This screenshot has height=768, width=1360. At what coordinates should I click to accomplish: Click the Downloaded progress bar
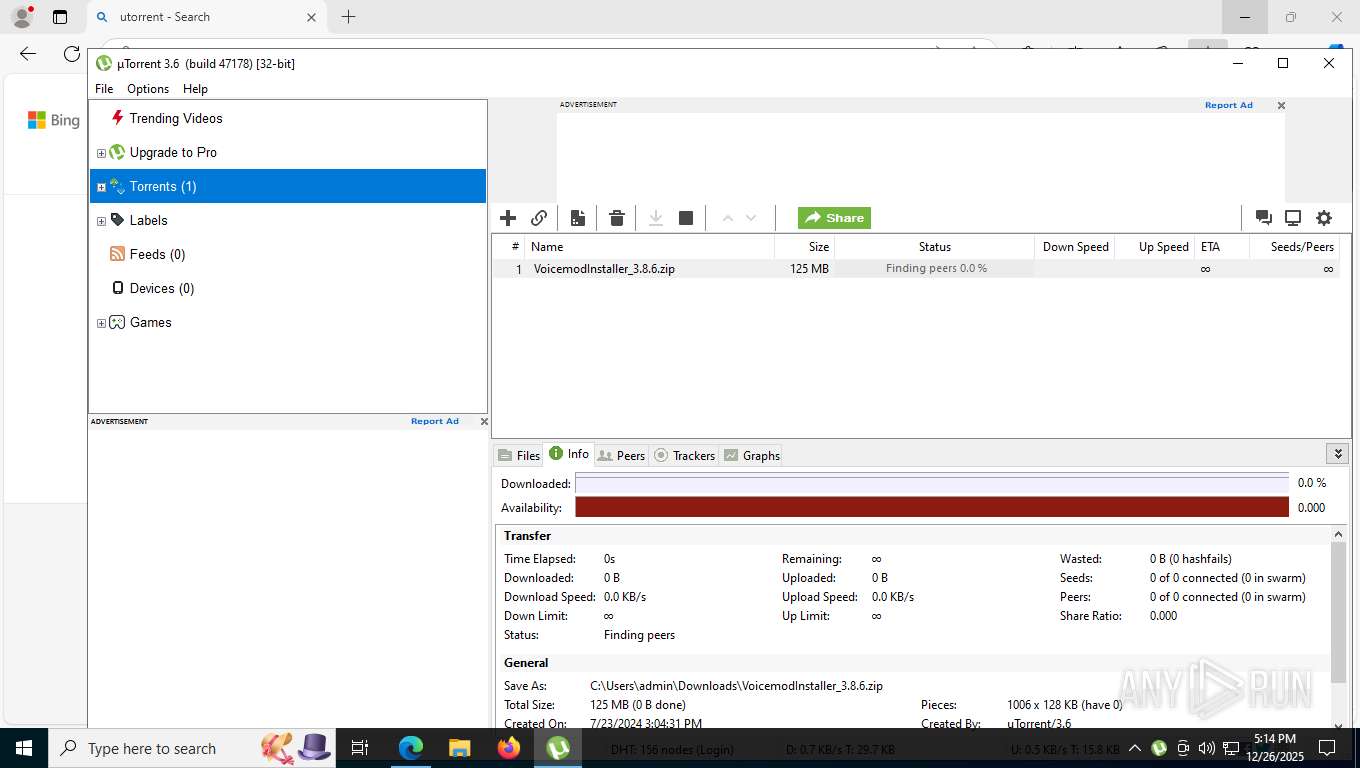932,483
